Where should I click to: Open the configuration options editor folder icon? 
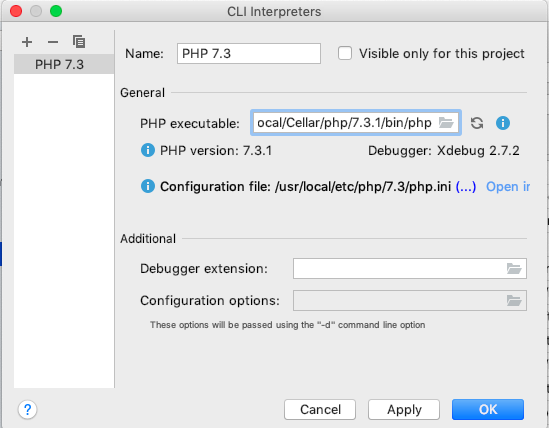point(514,301)
